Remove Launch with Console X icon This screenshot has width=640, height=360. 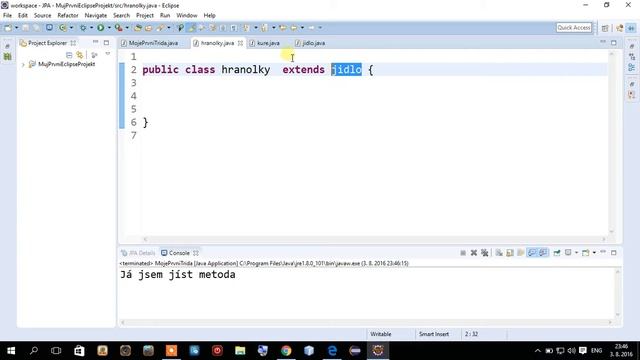(473, 253)
